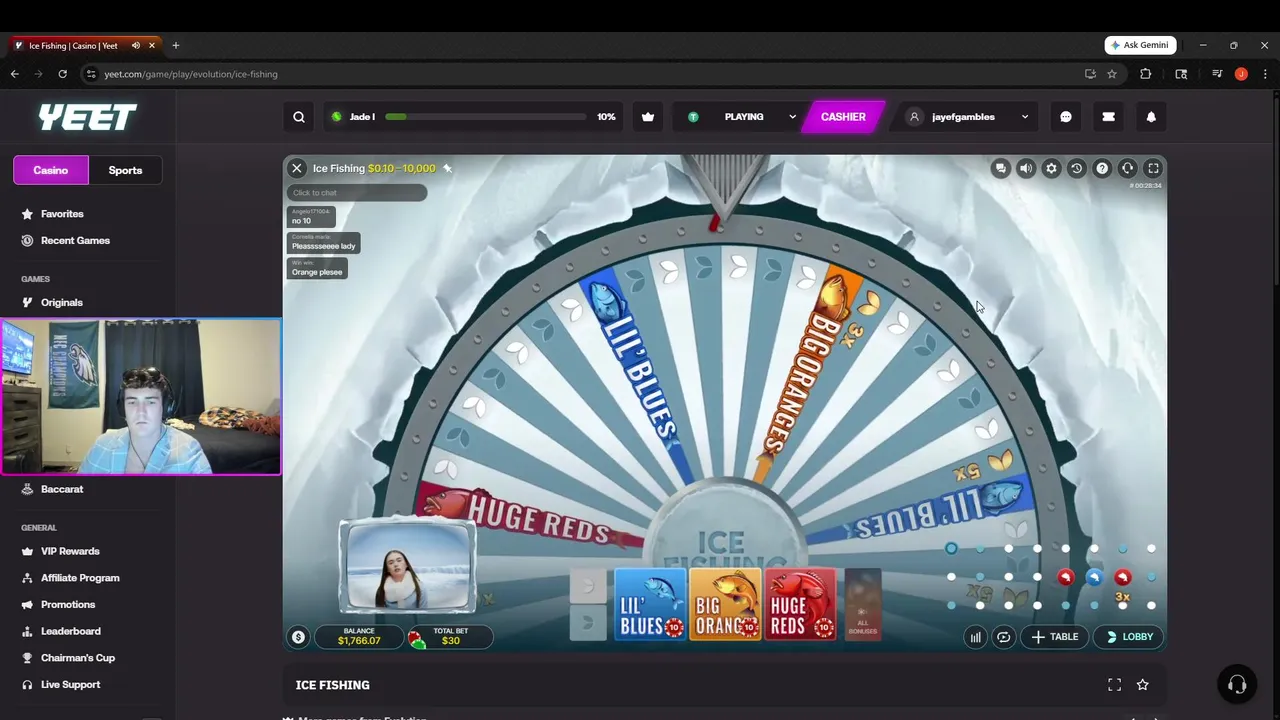Screen dimensions: 1280x720
Task: Open a new browser tab
Action: (x=176, y=45)
